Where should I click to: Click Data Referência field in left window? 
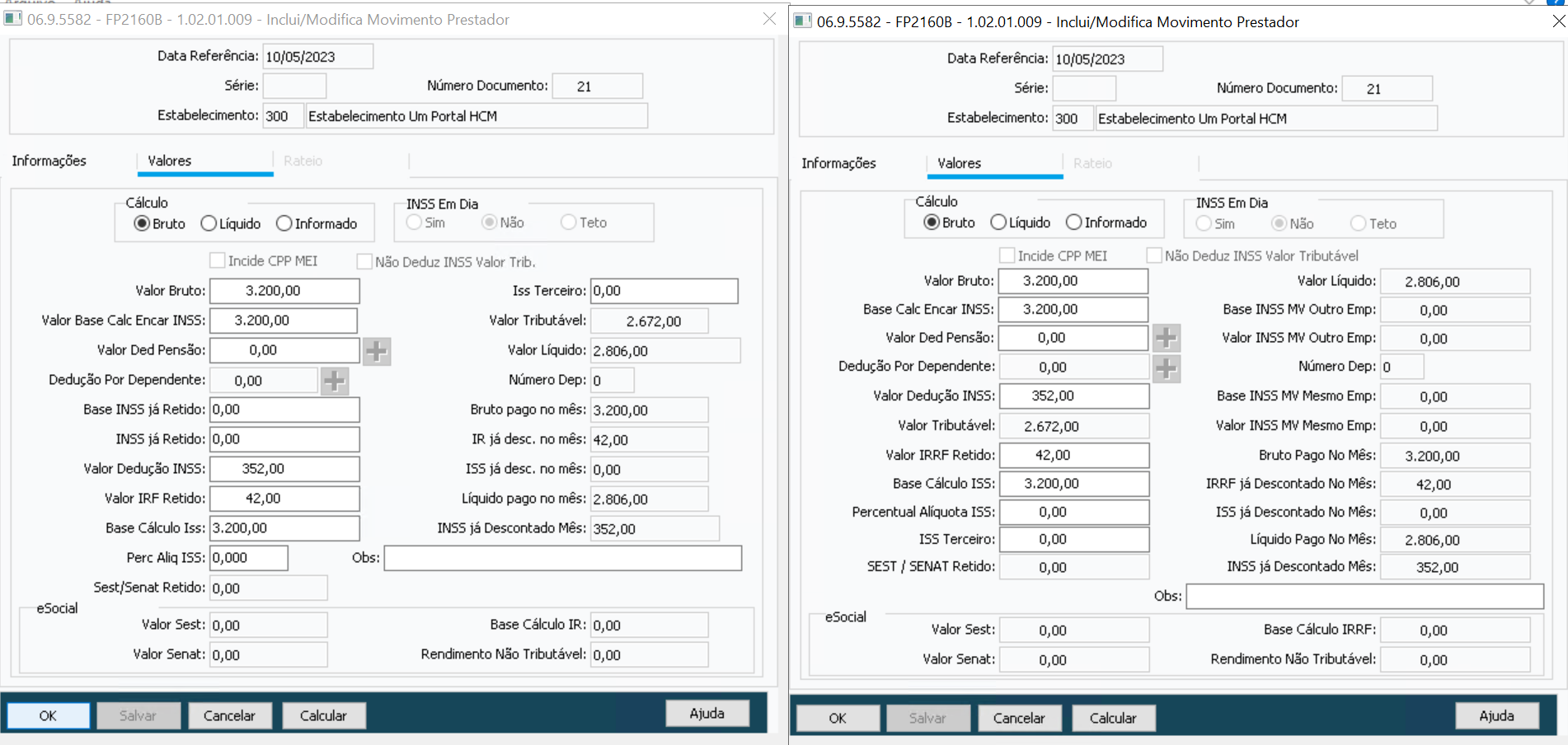pos(318,57)
